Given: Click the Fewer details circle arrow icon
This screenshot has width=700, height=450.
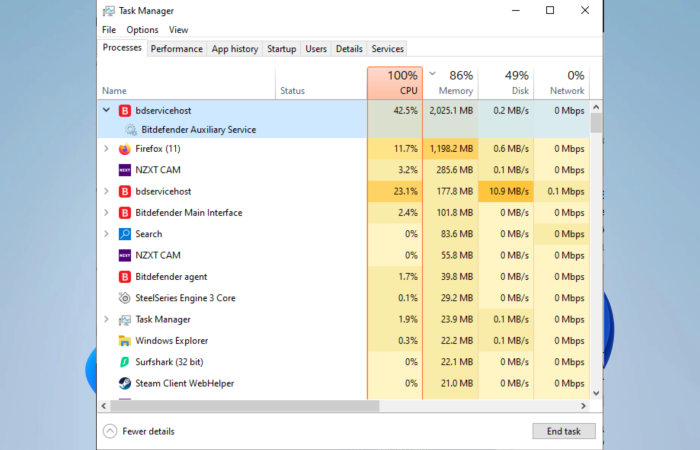Looking at the screenshot, I should [110, 431].
